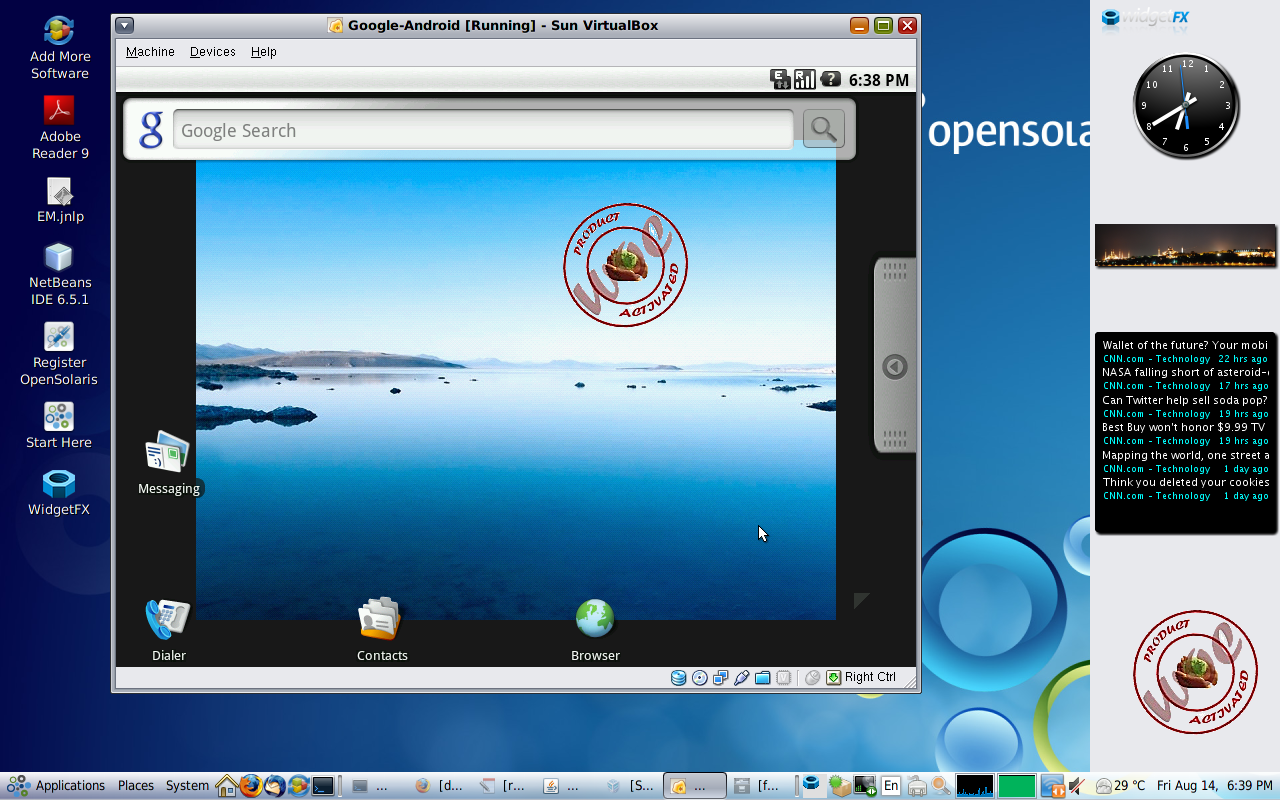Open the EM.jnlp desktop file
1280x800 pixels.
pos(60,200)
